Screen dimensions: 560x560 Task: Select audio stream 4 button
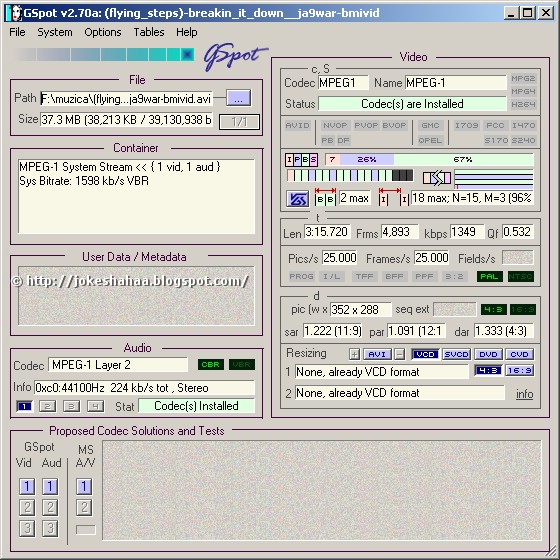pos(95,406)
